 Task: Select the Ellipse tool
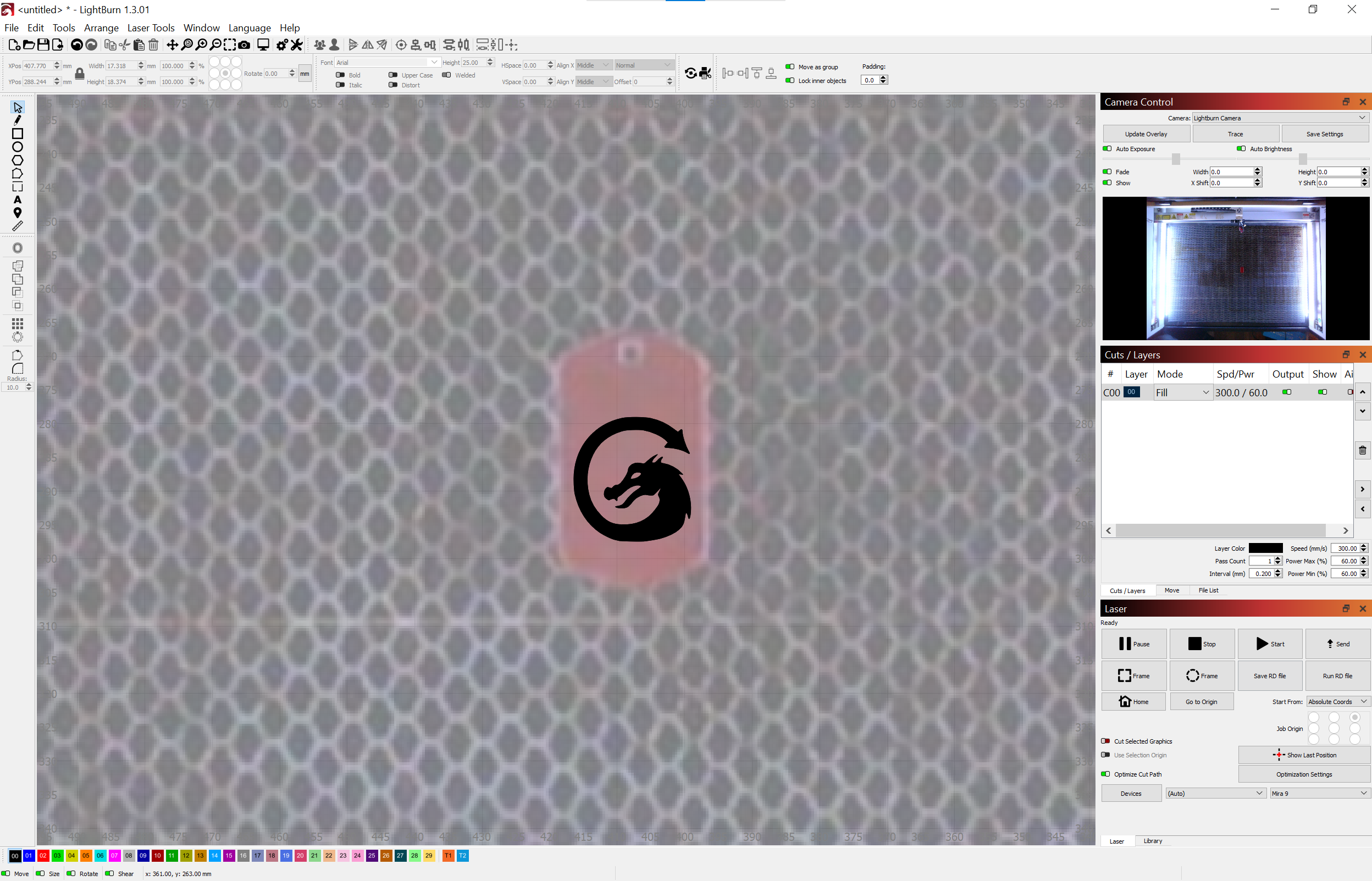point(17,147)
